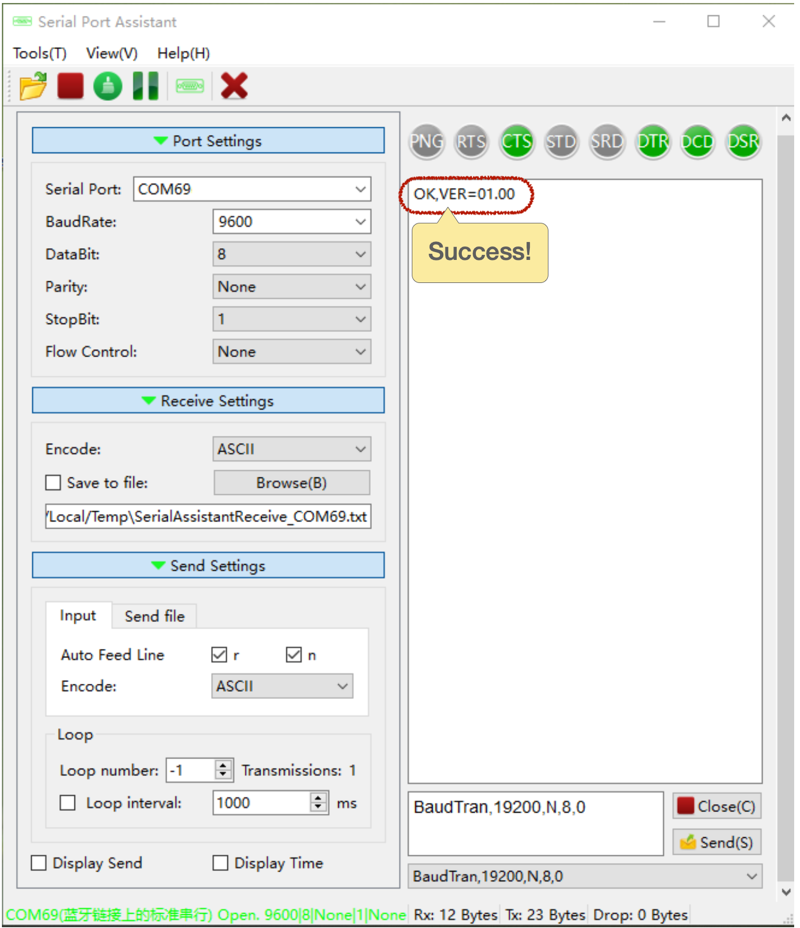Uncheck the Auto Feed Line r checkbox
Screen dimensions: 800x928
pos(220,655)
